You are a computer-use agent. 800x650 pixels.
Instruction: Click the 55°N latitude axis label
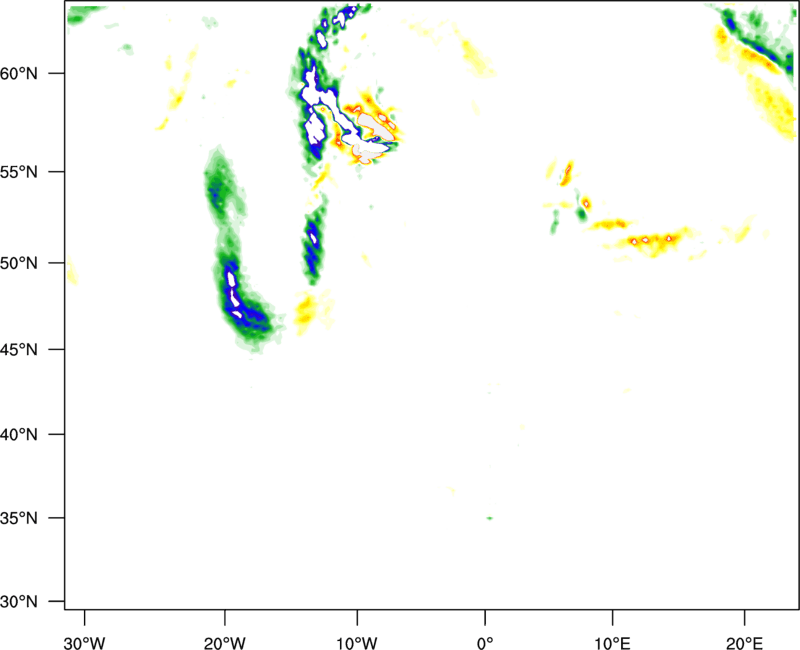point(19,171)
